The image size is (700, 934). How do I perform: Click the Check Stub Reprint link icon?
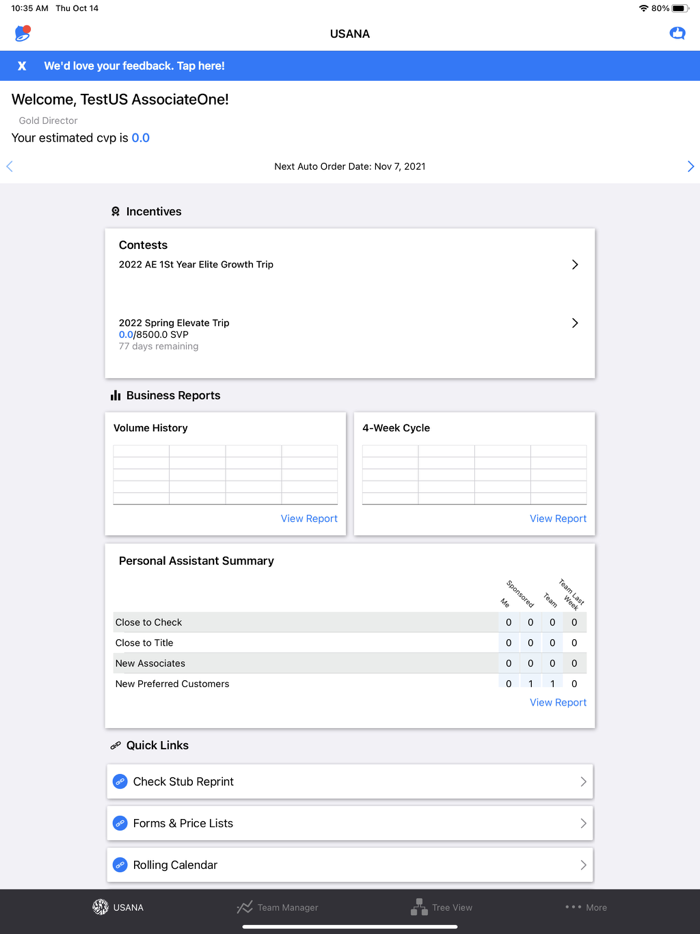[x=120, y=782]
